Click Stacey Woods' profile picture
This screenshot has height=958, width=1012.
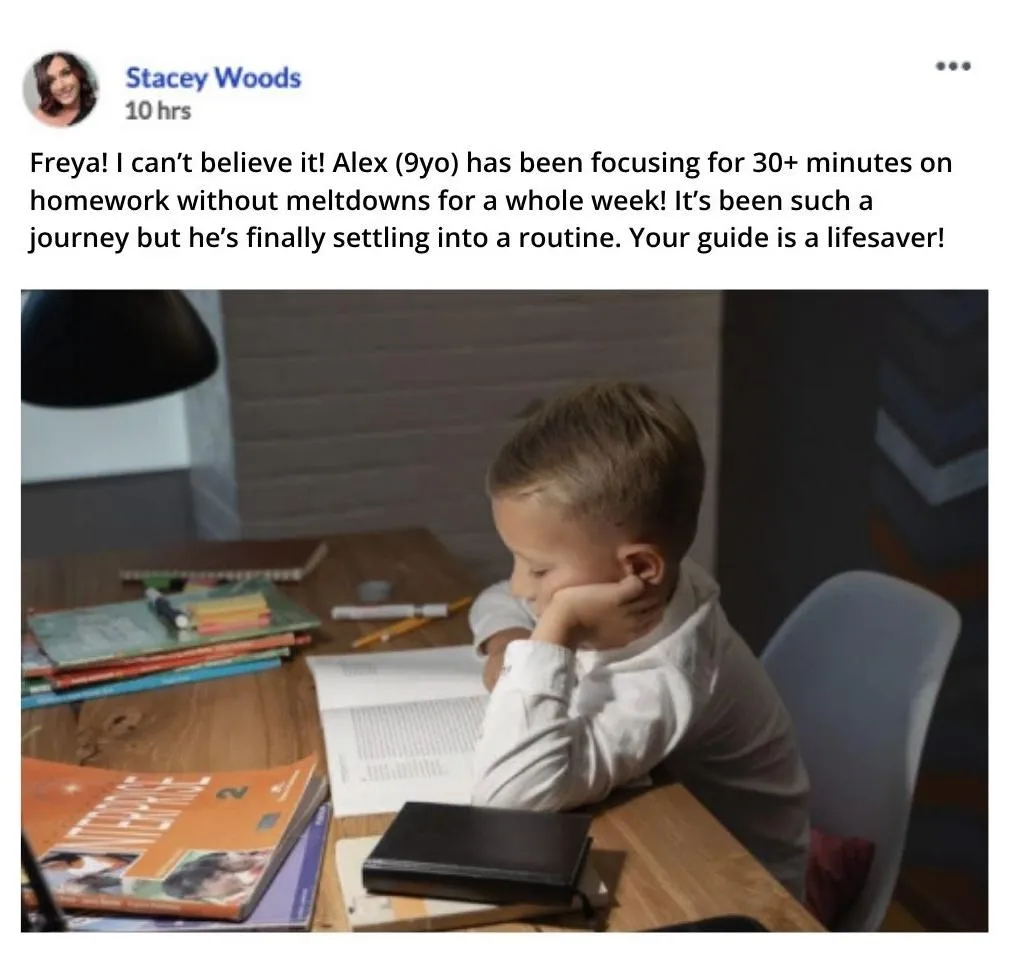pyautogui.click(x=61, y=88)
